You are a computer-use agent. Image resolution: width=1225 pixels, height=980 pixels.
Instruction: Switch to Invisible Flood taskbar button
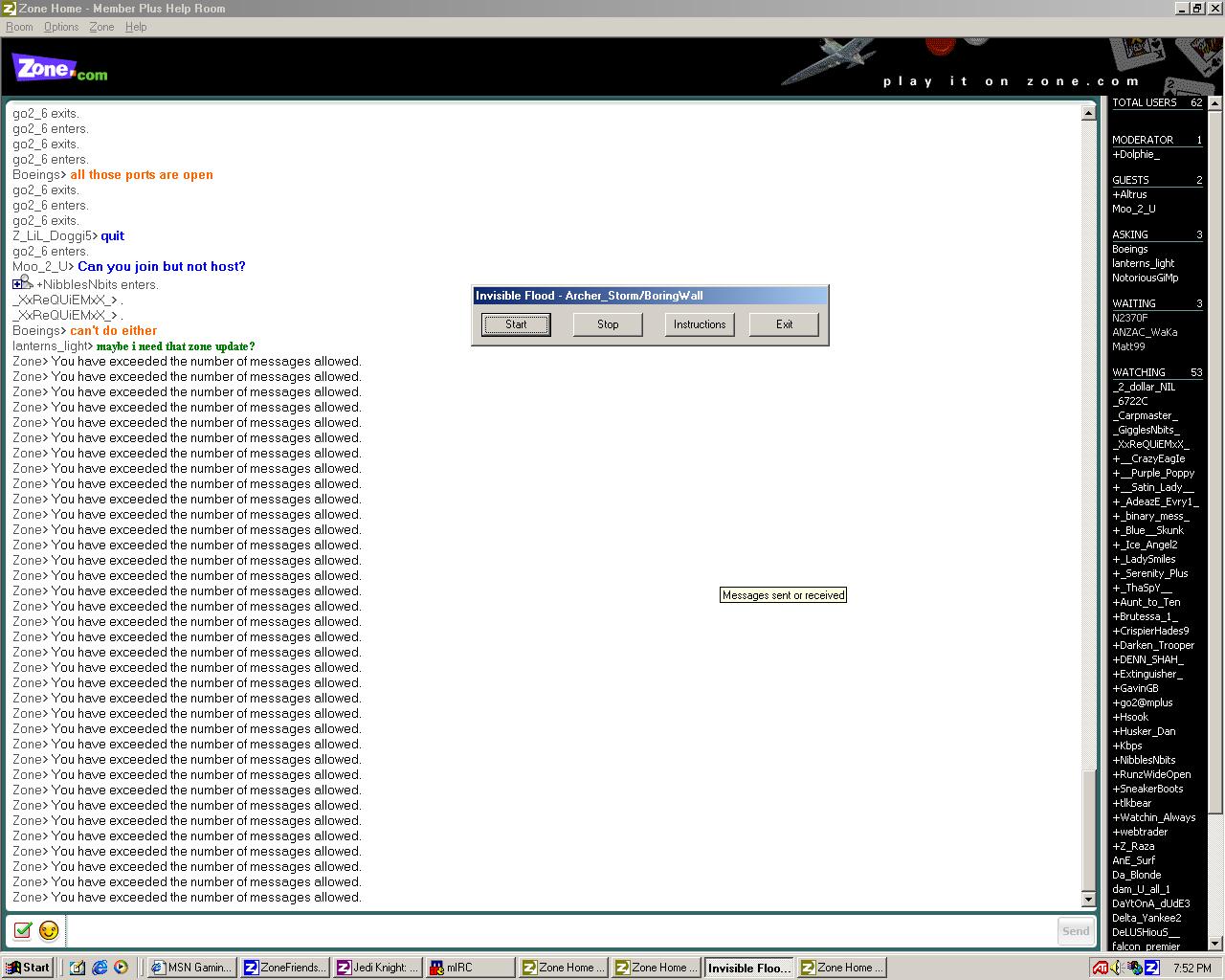pos(748,968)
